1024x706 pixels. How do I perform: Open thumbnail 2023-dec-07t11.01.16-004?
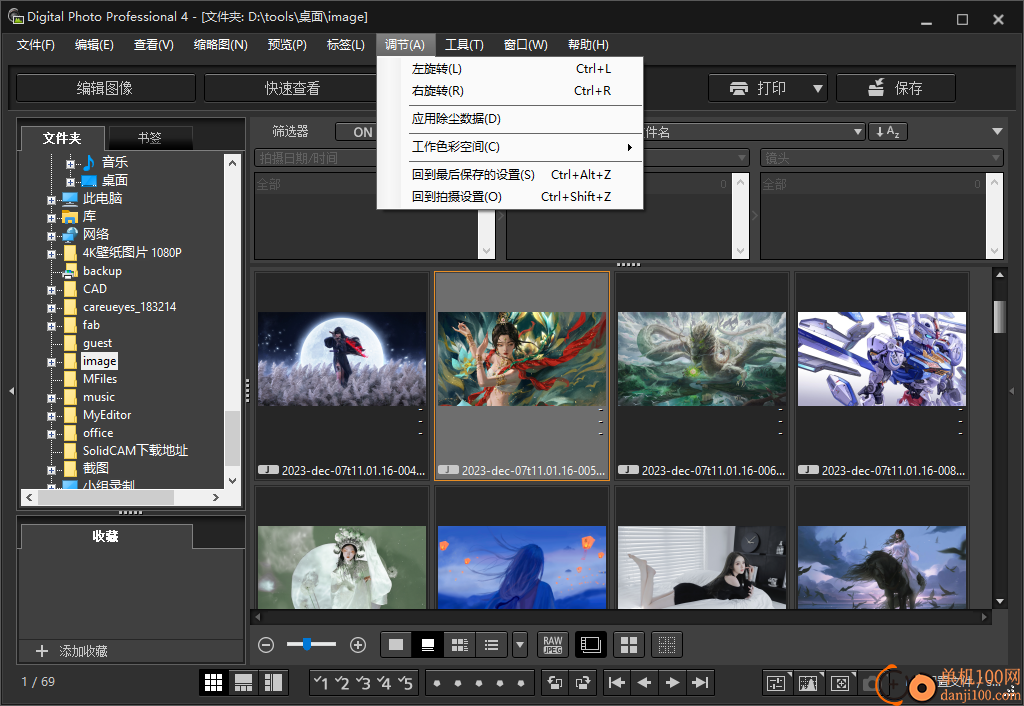pyautogui.click(x=342, y=377)
